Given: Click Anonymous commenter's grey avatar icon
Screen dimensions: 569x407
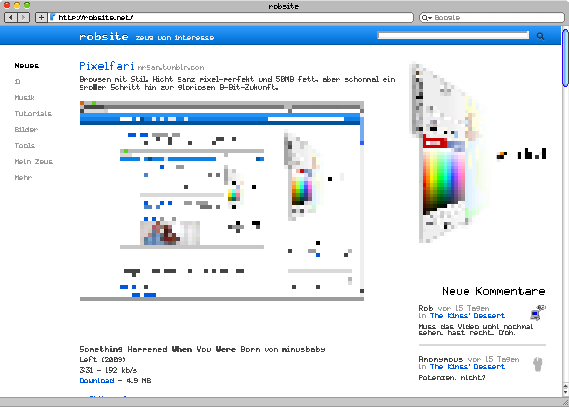Looking at the screenshot, I should tap(538, 364).
